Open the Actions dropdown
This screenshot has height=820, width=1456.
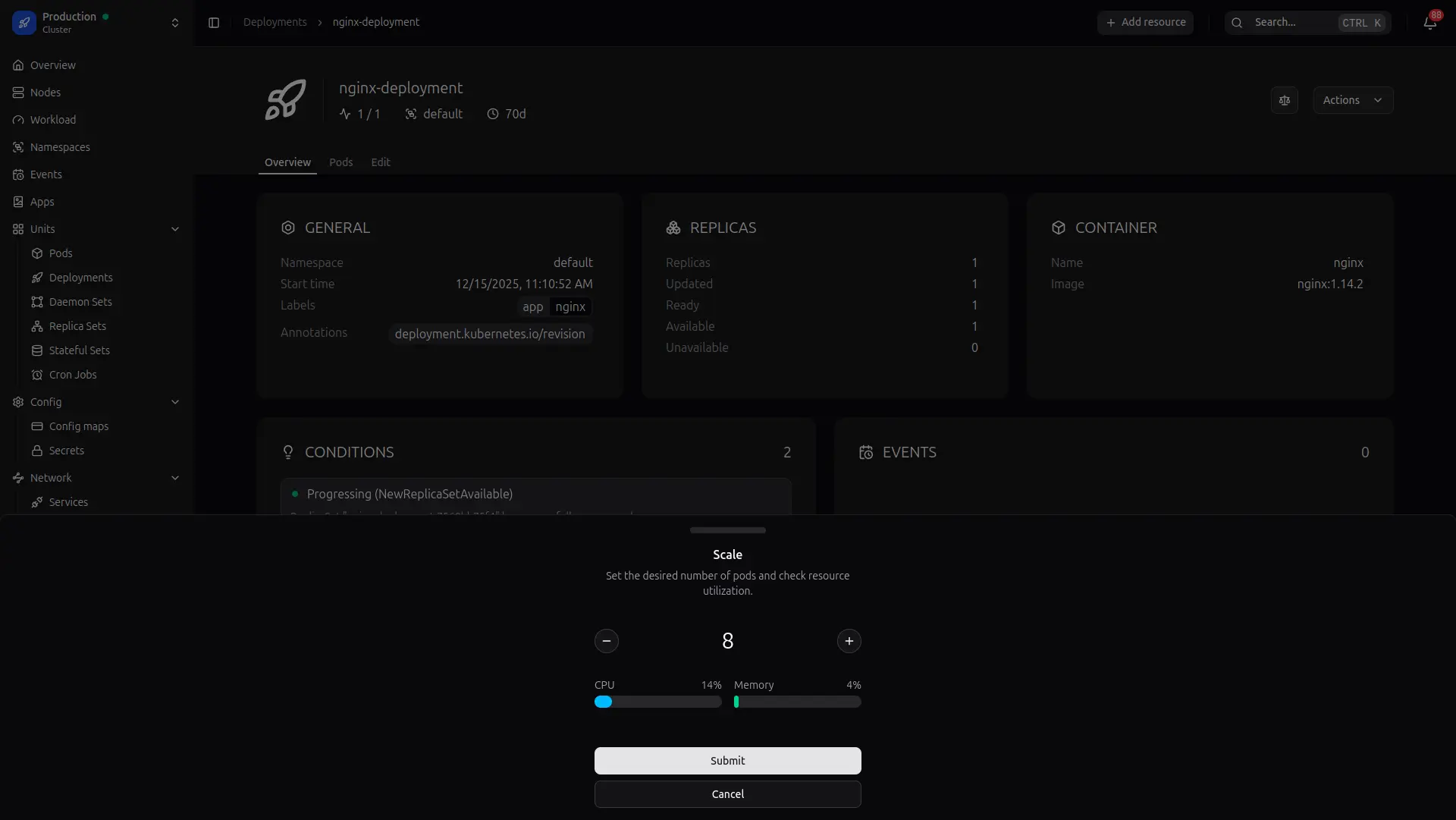tap(1352, 100)
